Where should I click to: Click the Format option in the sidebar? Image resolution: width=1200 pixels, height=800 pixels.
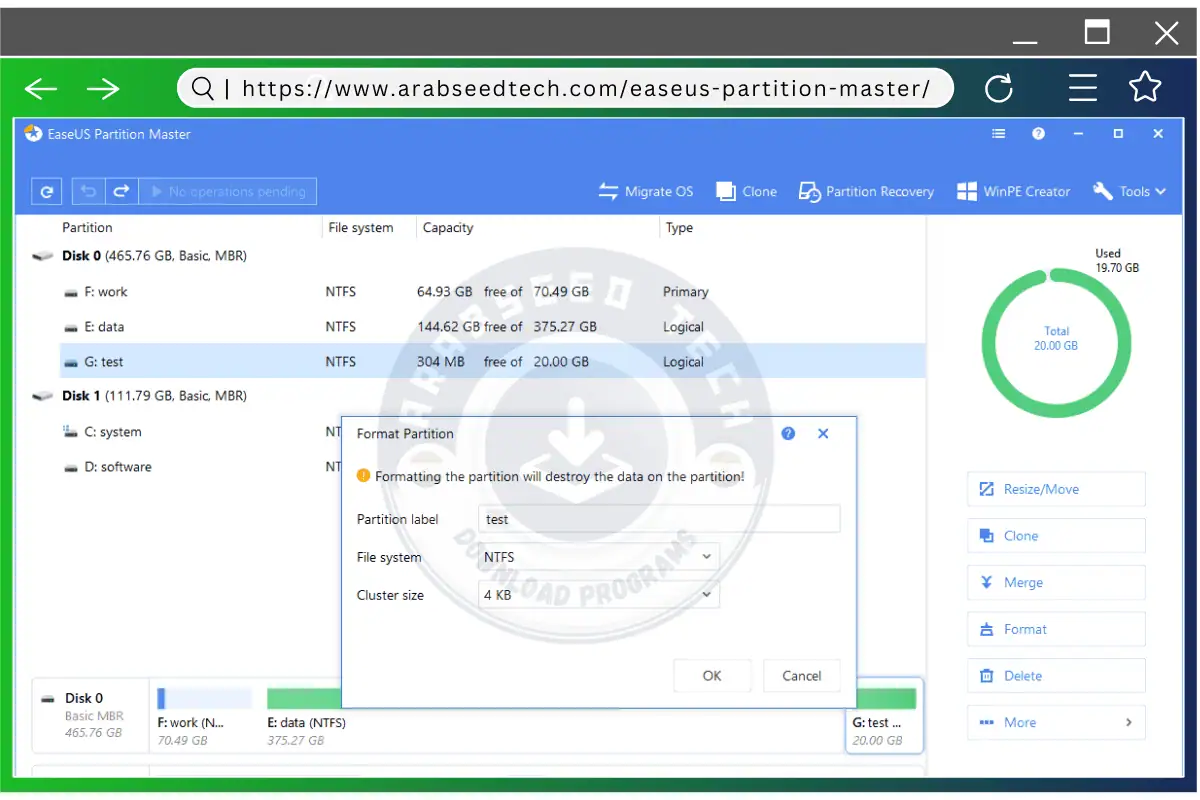1055,629
